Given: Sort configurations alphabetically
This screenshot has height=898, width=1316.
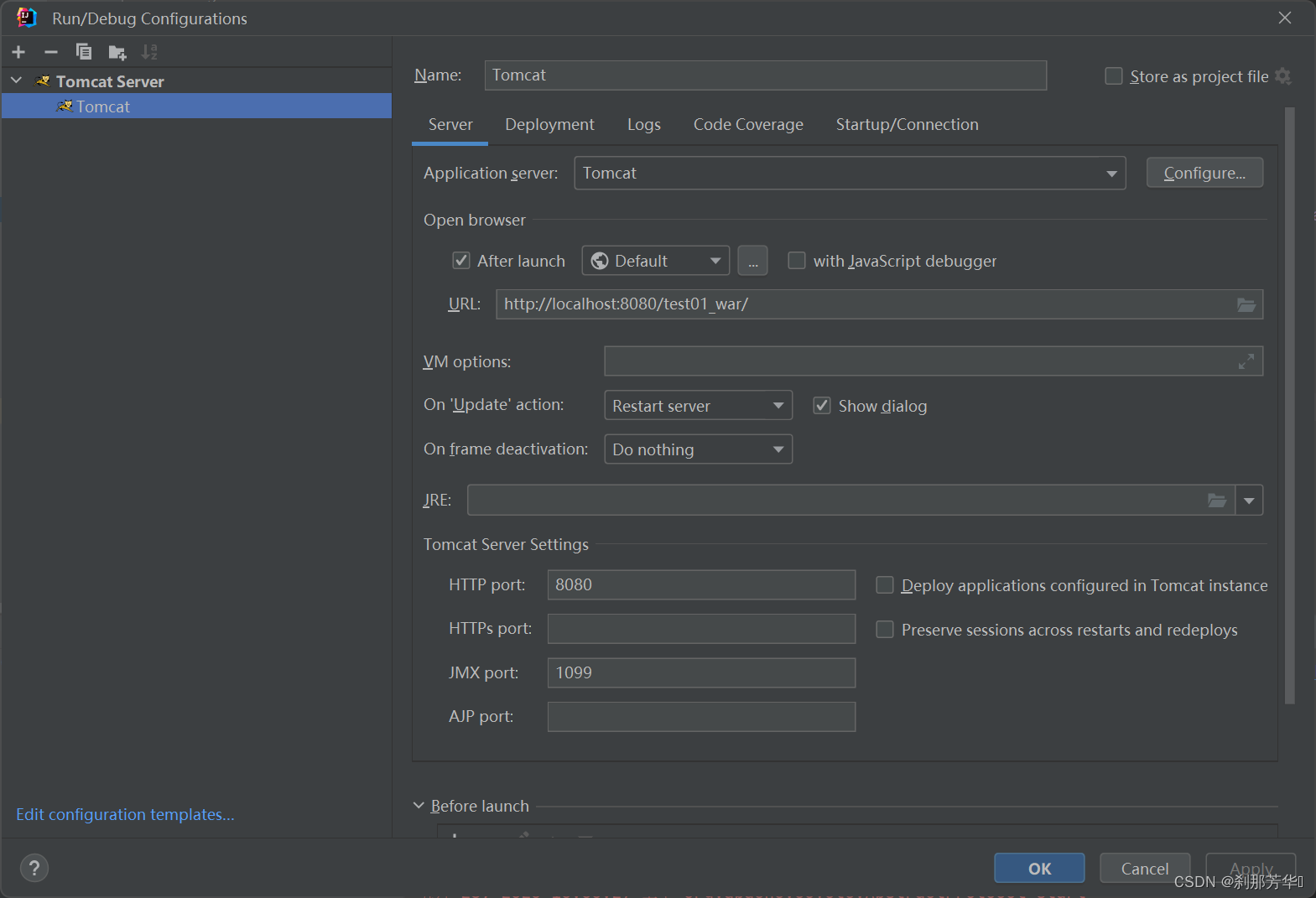Looking at the screenshot, I should tap(149, 52).
